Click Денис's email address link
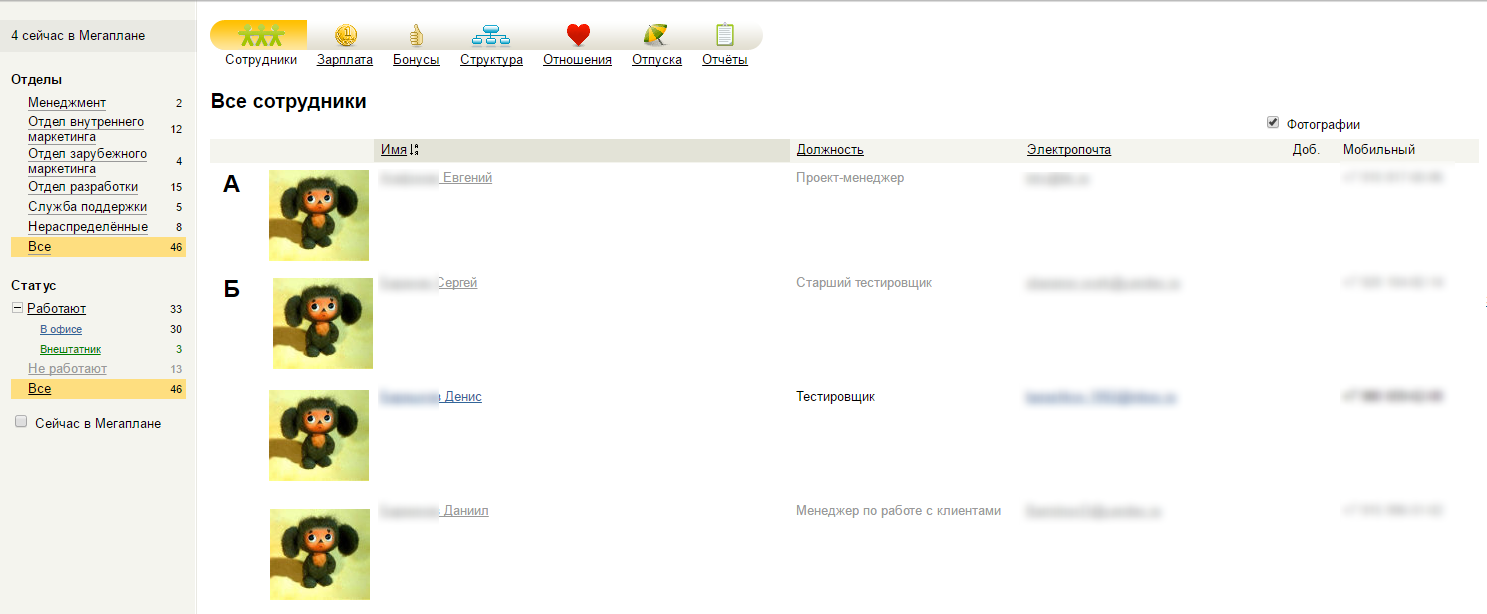The width and height of the screenshot is (1487, 614). [1100, 397]
